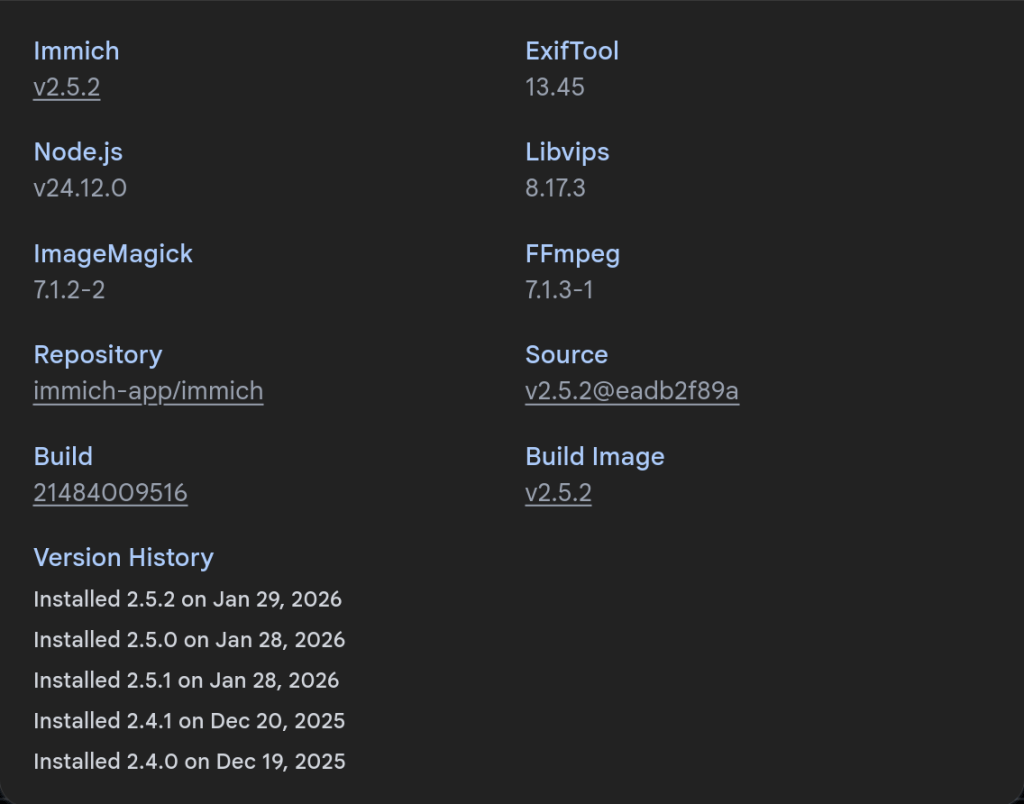Click the ExifTool label heading
1024x804 pixels.
tap(572, 51)
